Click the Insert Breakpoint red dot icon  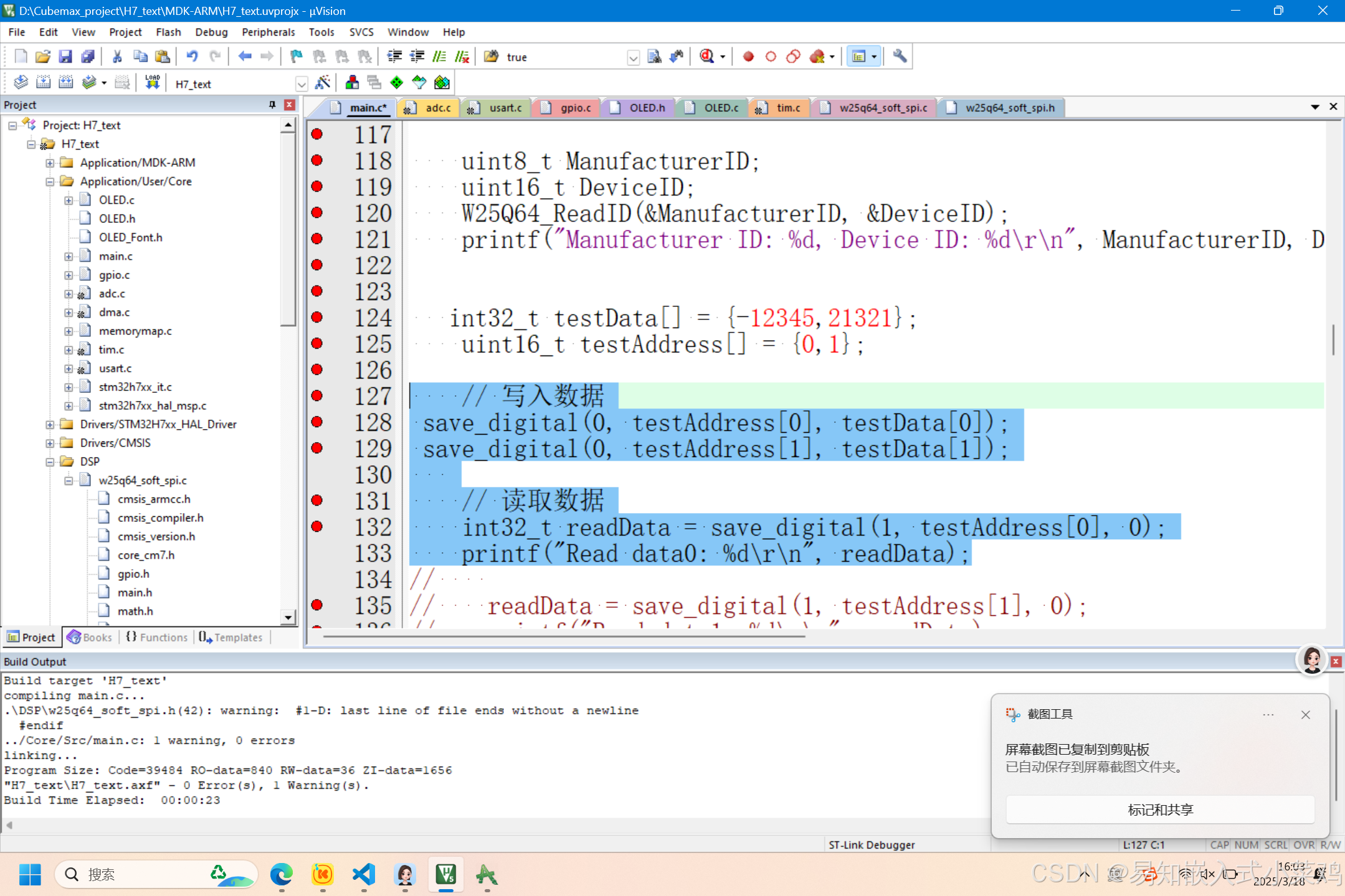coord(748,57)
